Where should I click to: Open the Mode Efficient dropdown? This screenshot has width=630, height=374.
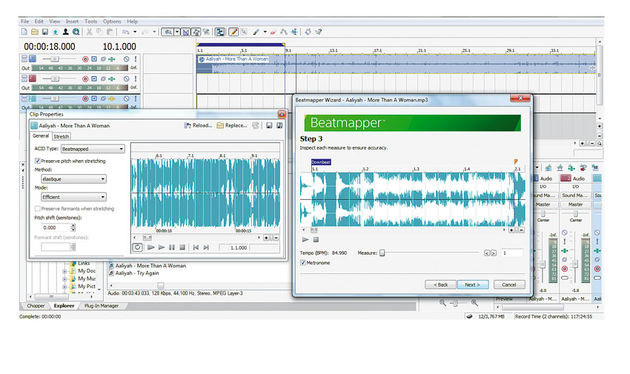click(x=74, y=197)
